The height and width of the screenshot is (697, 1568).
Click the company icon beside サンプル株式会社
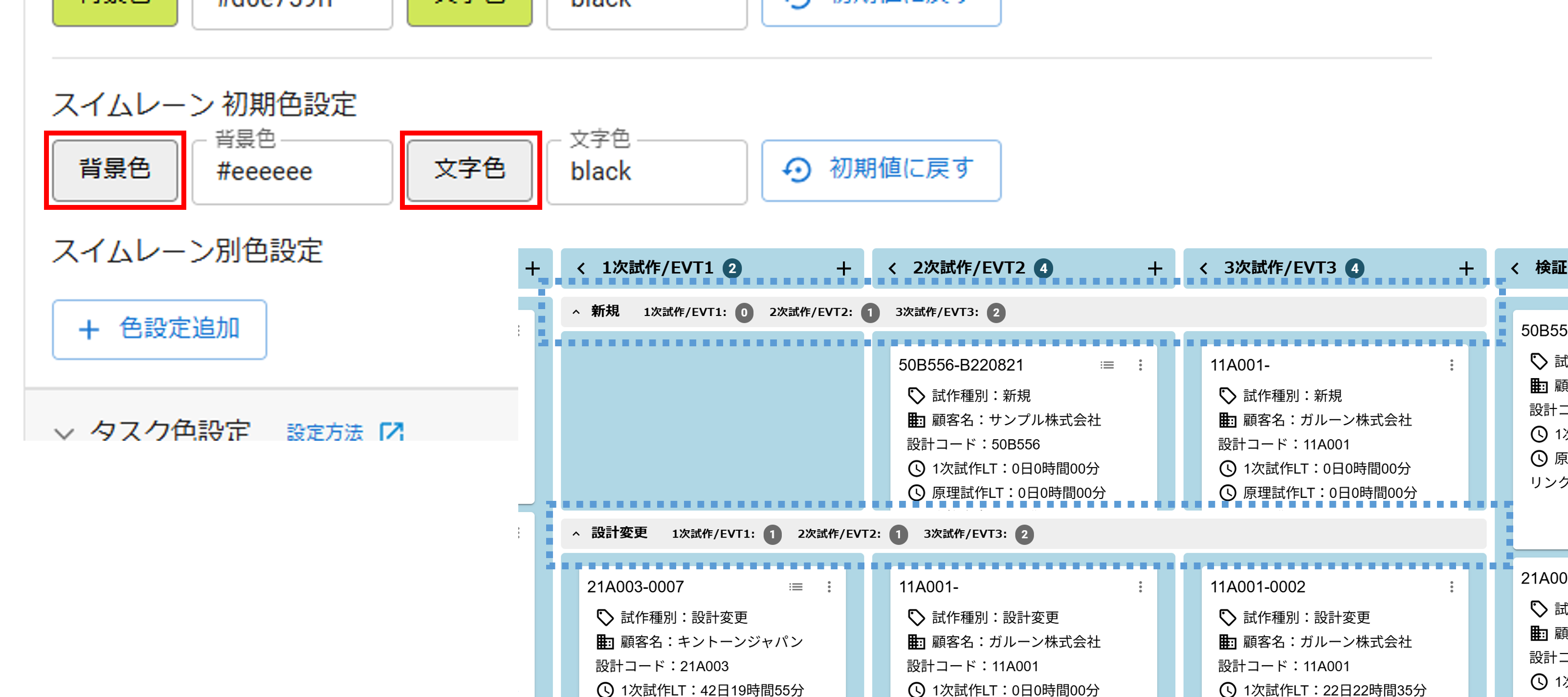click(916, 420)
